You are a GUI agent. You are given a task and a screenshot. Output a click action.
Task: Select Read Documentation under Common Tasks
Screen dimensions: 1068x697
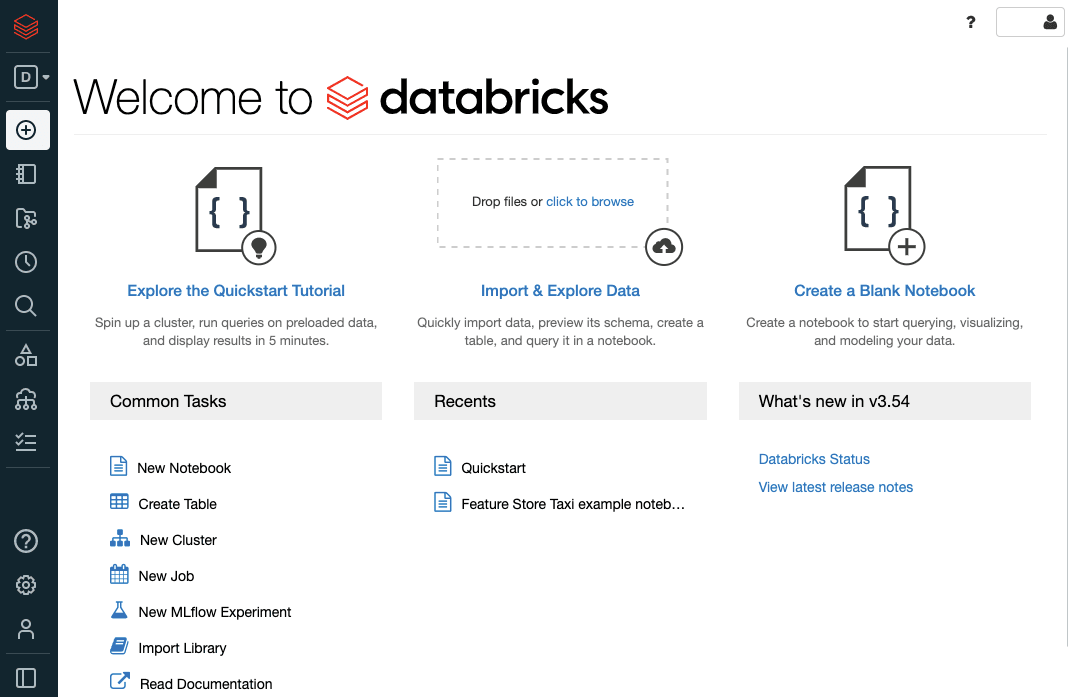pos(206,684)
